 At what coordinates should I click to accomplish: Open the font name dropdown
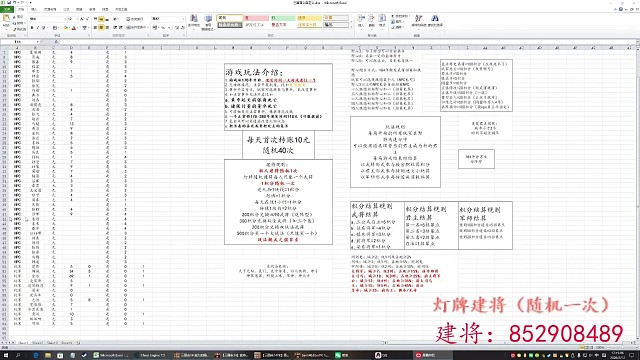tap(65, 19)
